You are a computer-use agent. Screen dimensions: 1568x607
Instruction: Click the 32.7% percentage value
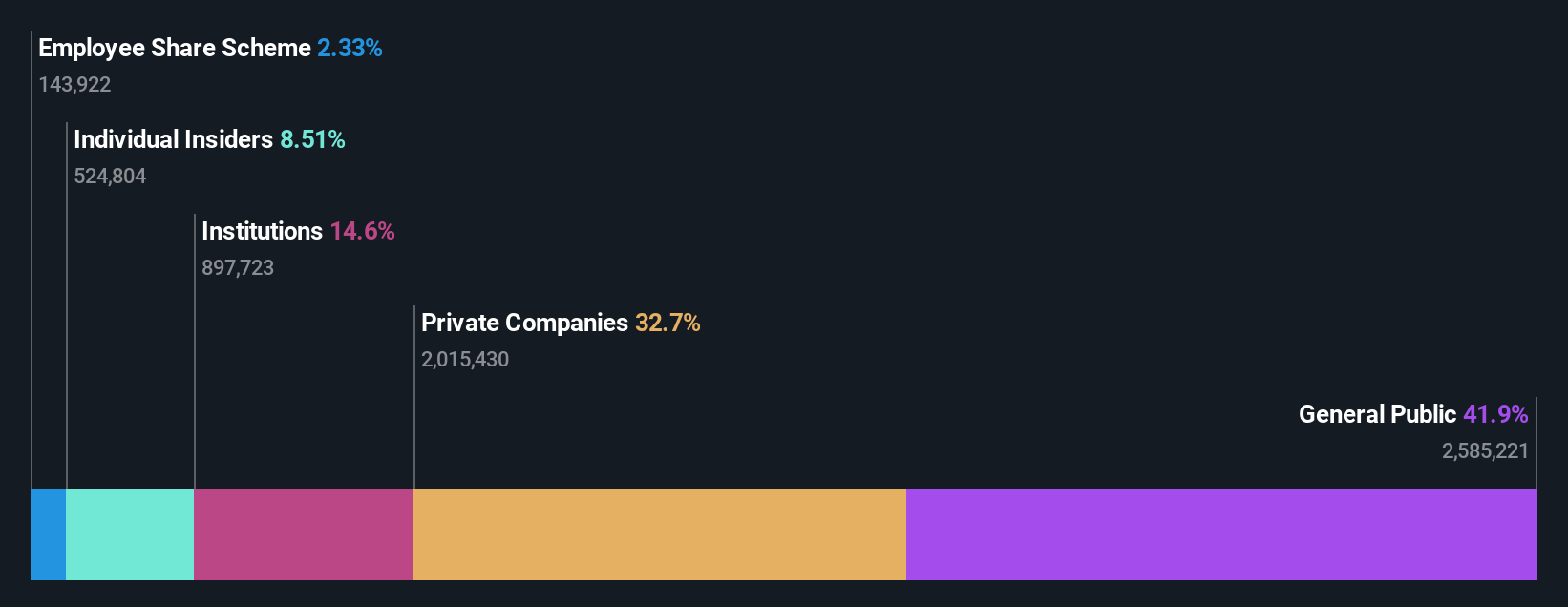point(667,323)
